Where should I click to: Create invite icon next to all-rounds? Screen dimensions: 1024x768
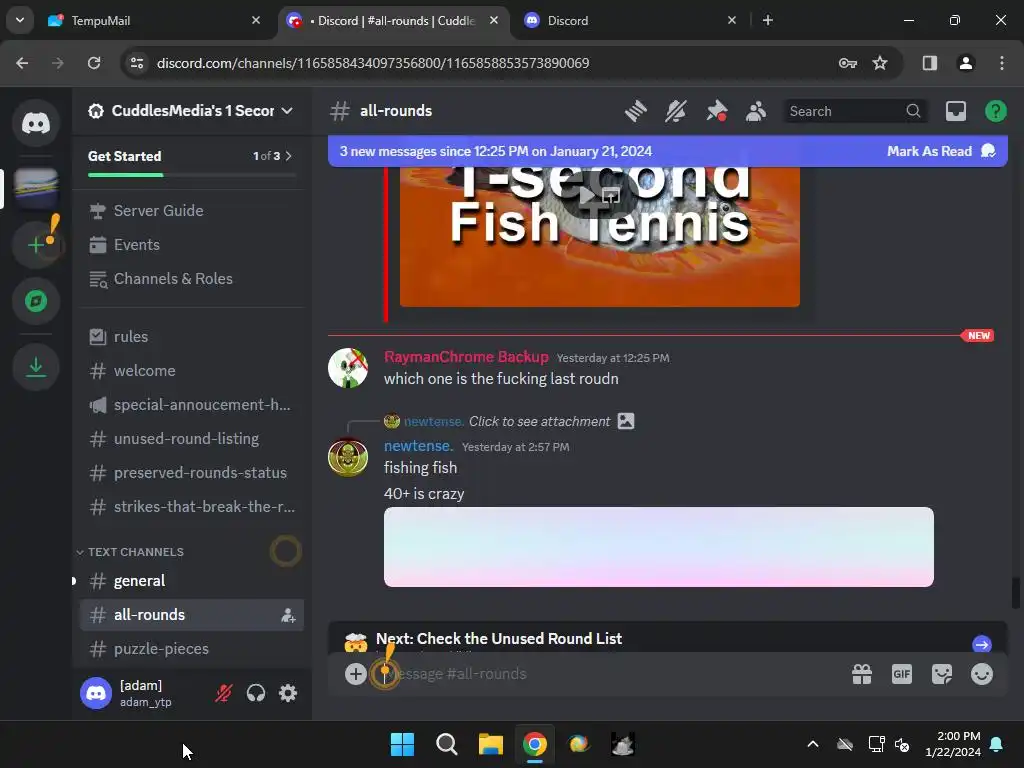pos(288,615)
